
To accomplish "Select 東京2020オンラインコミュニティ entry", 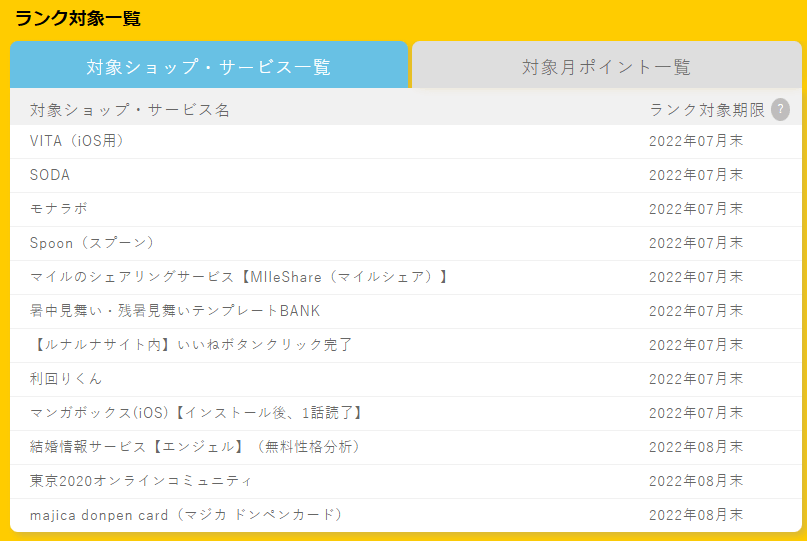I will click(141, 481).
